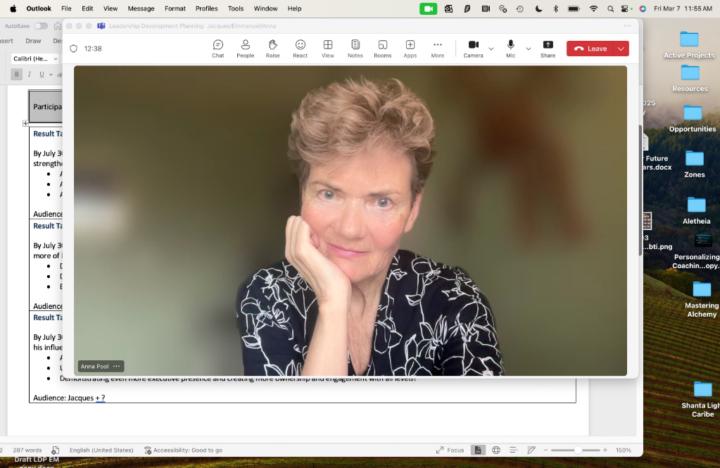The image size is (720, 468).
Task: Click the green camera-in-use indicator
Action: pos(428,9)
